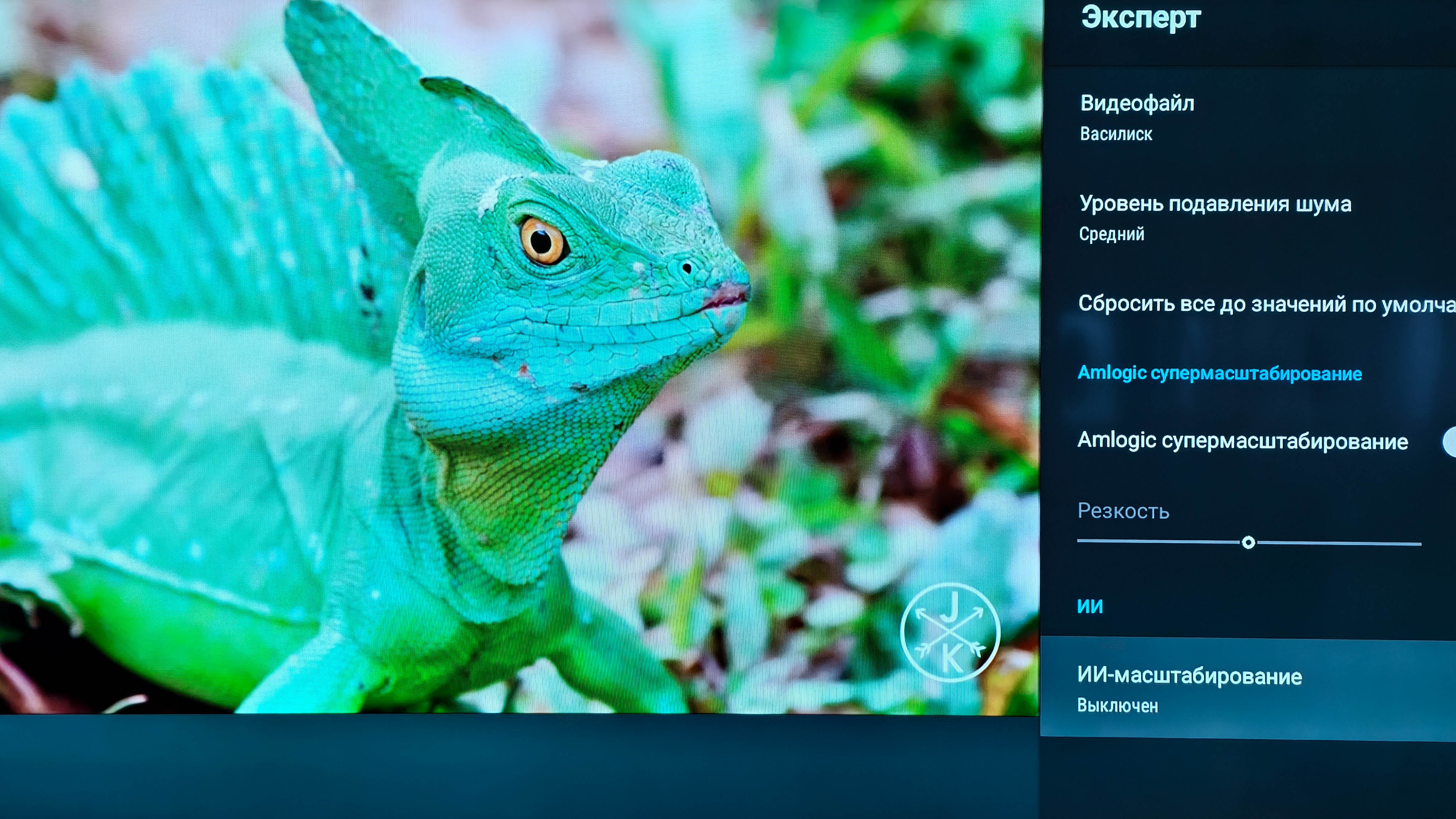1456x819 pixels.
Task: Click the Резкость slider handle knob
Action: (1248, 543)
